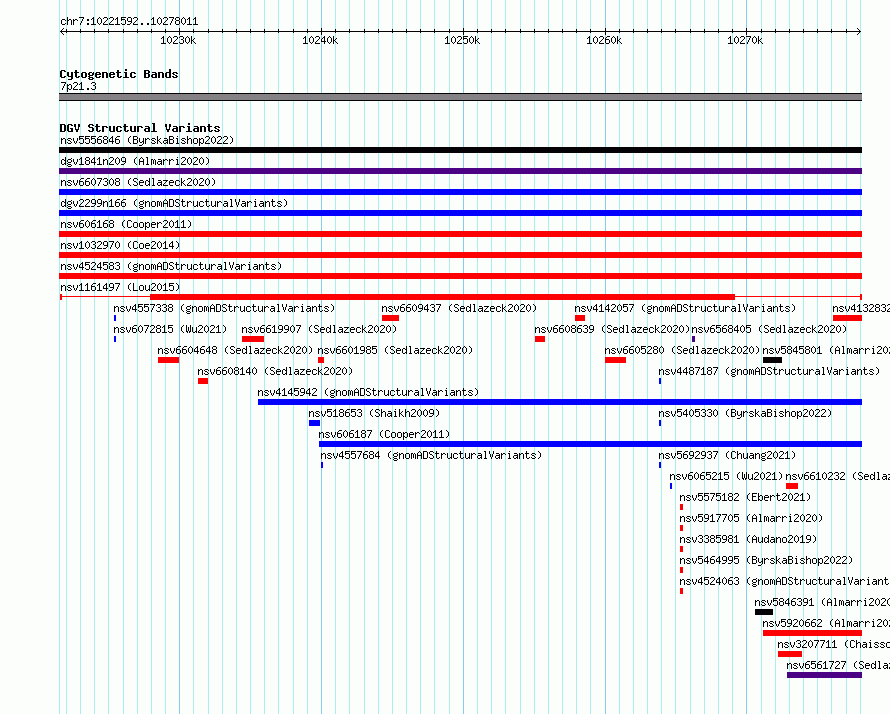
Task: Click nsv6619907 (Sedlazeck2020) label
Action: coord(319,329)
